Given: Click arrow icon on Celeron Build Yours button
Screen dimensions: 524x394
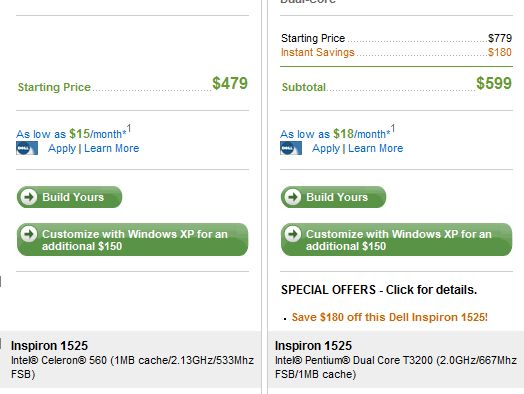Looking at the screenshot, I should [x=29, y=197].
